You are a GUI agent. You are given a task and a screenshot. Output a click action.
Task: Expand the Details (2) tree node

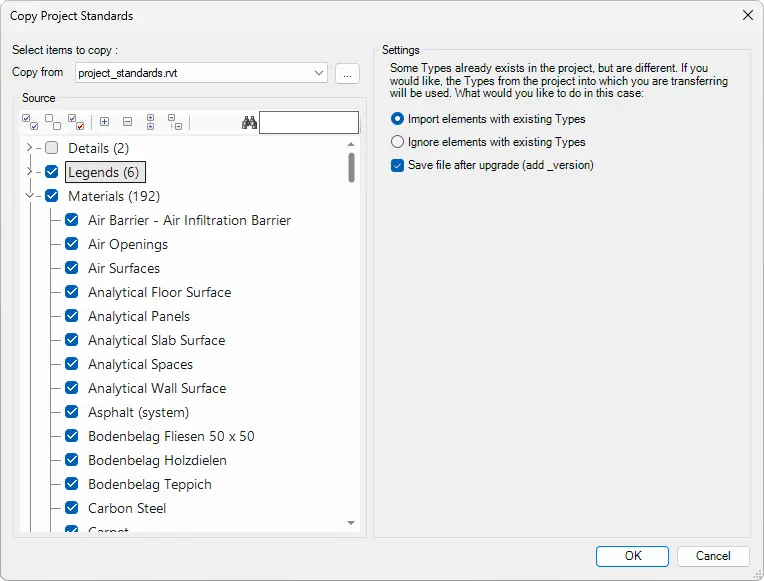tap(29, 147)
